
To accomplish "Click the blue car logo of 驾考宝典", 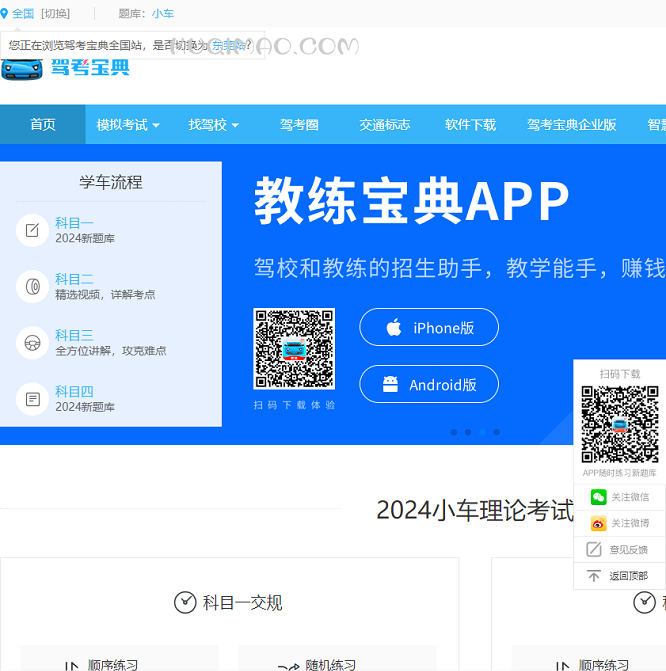I will pos(22,69).
